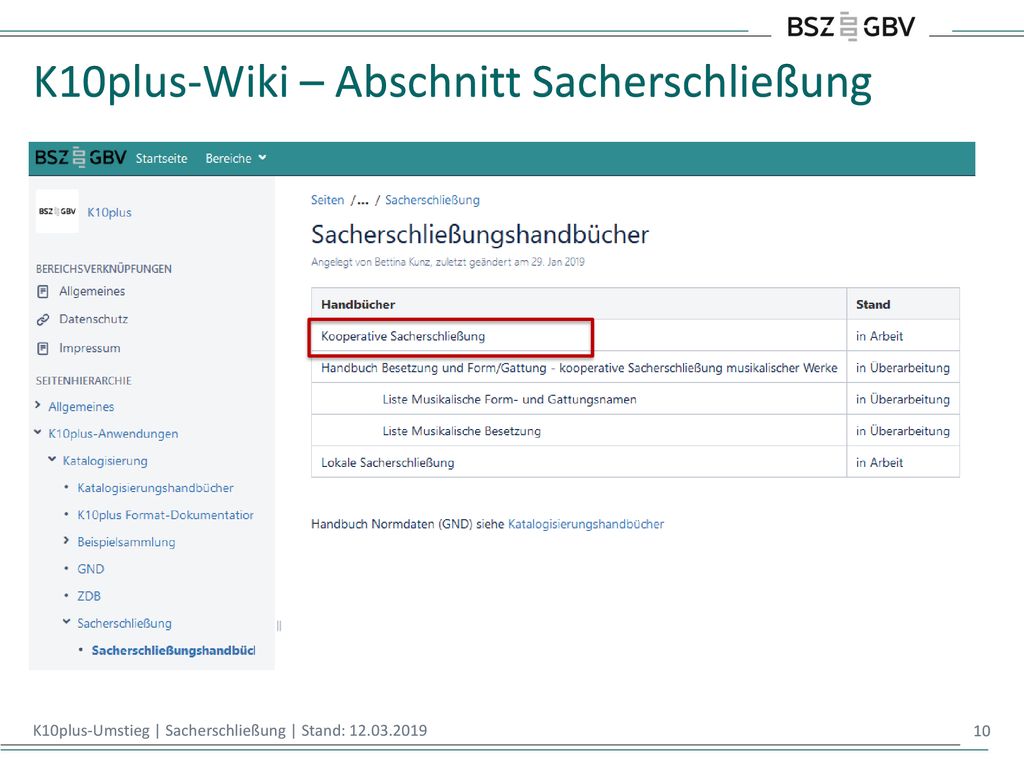Screen dimensions: 1024x768
Task: Click the Sacherschließungshandbücher page title
Action: point(480,234)
